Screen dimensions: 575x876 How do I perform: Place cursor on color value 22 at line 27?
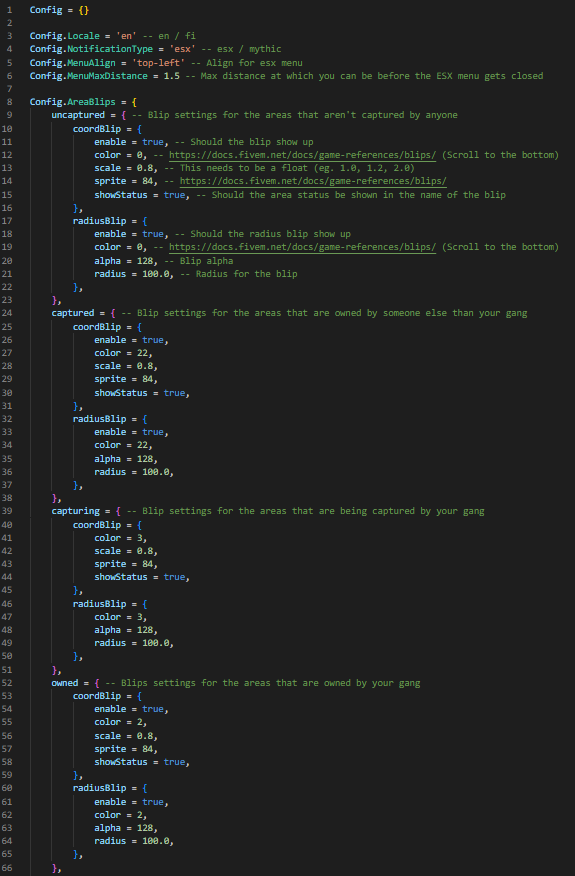point(142,353)
